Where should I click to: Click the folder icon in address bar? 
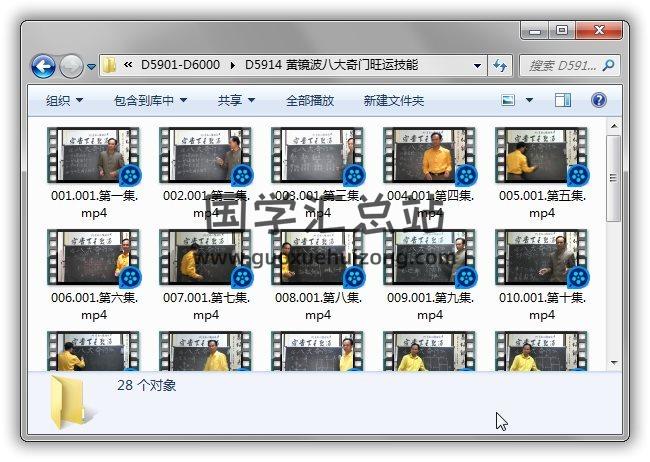pyautogui.click(x=109, y=66)
